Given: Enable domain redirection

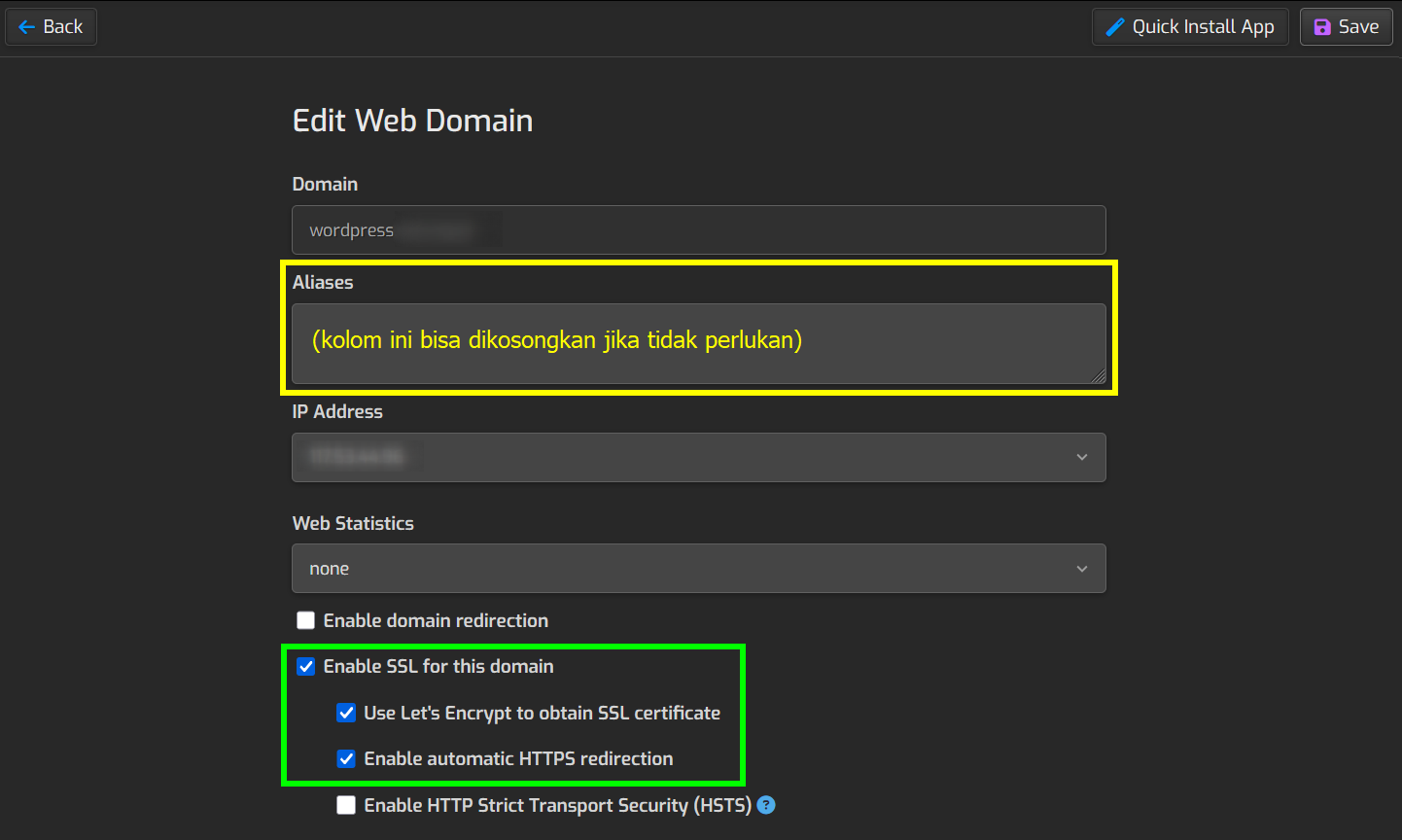Looking at the screenshot, I should point(305,619).
